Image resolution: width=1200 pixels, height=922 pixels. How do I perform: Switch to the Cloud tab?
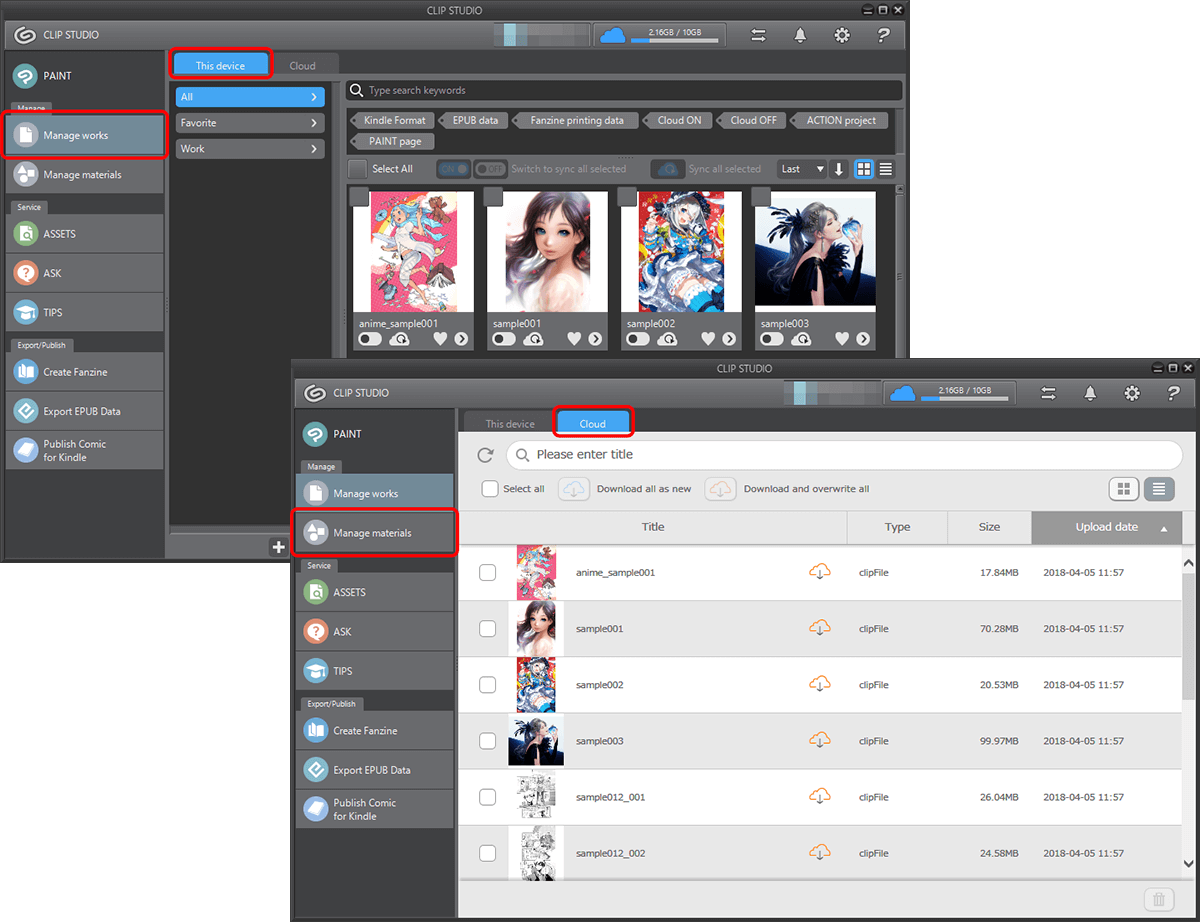point(592,422)
